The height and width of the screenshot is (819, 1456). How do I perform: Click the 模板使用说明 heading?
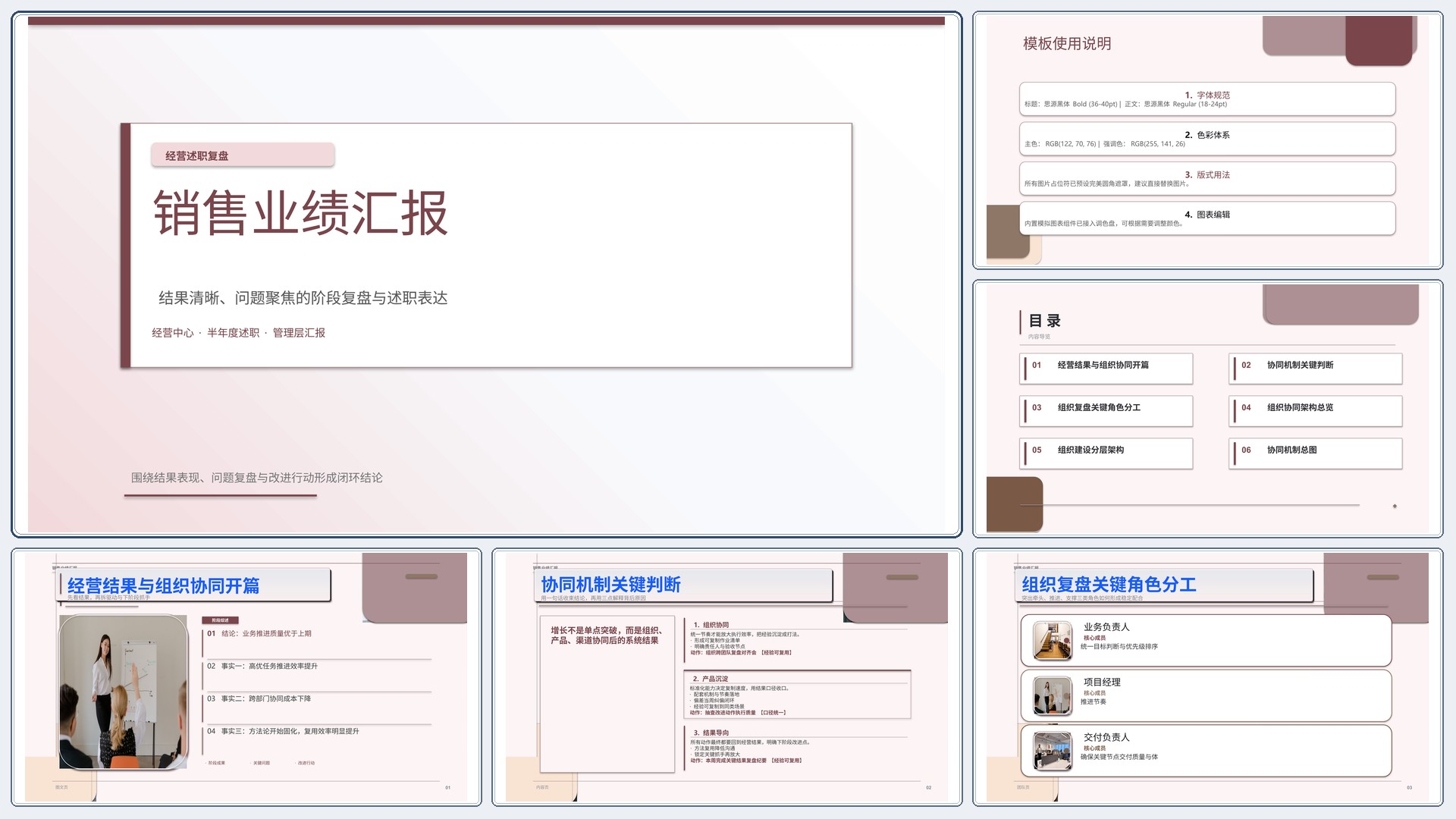point(1067,44)
